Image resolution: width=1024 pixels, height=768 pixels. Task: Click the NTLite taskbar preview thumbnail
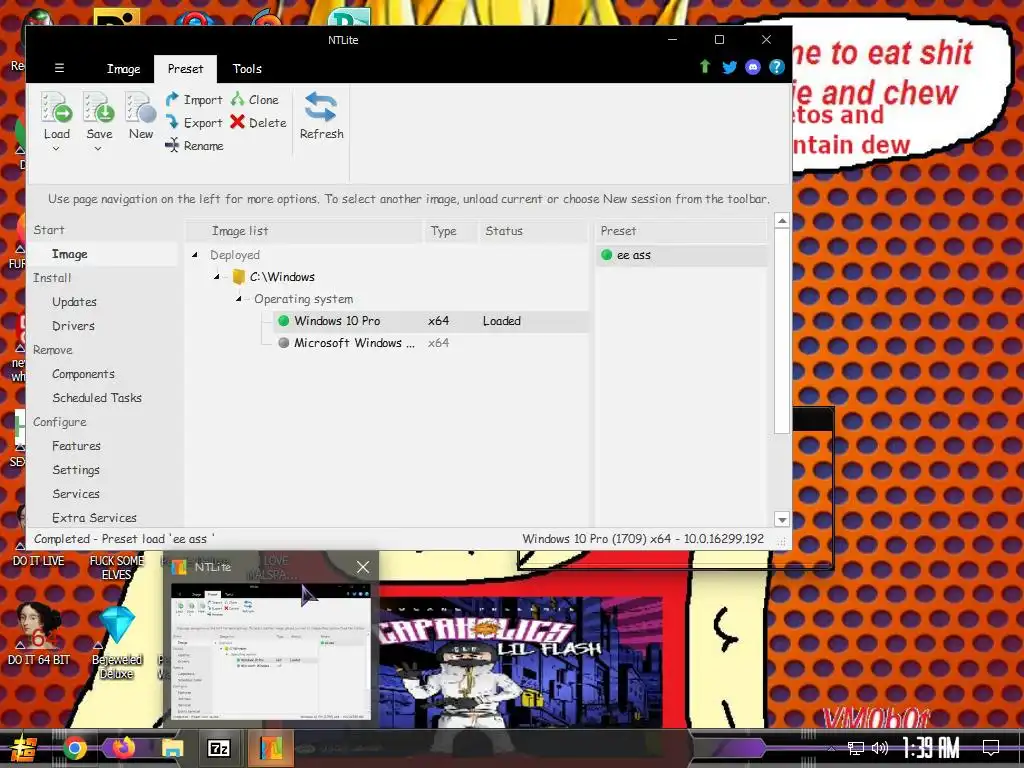coord(271,651)
